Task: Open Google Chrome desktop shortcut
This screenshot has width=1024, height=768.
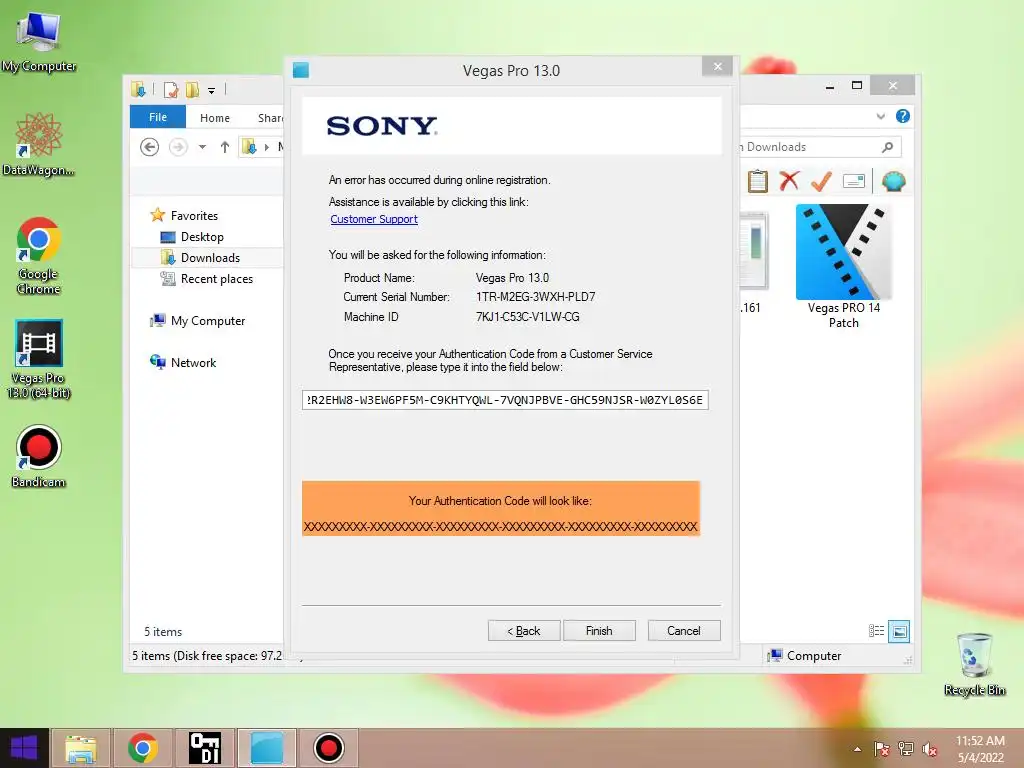Action: (x=39, y=255)
